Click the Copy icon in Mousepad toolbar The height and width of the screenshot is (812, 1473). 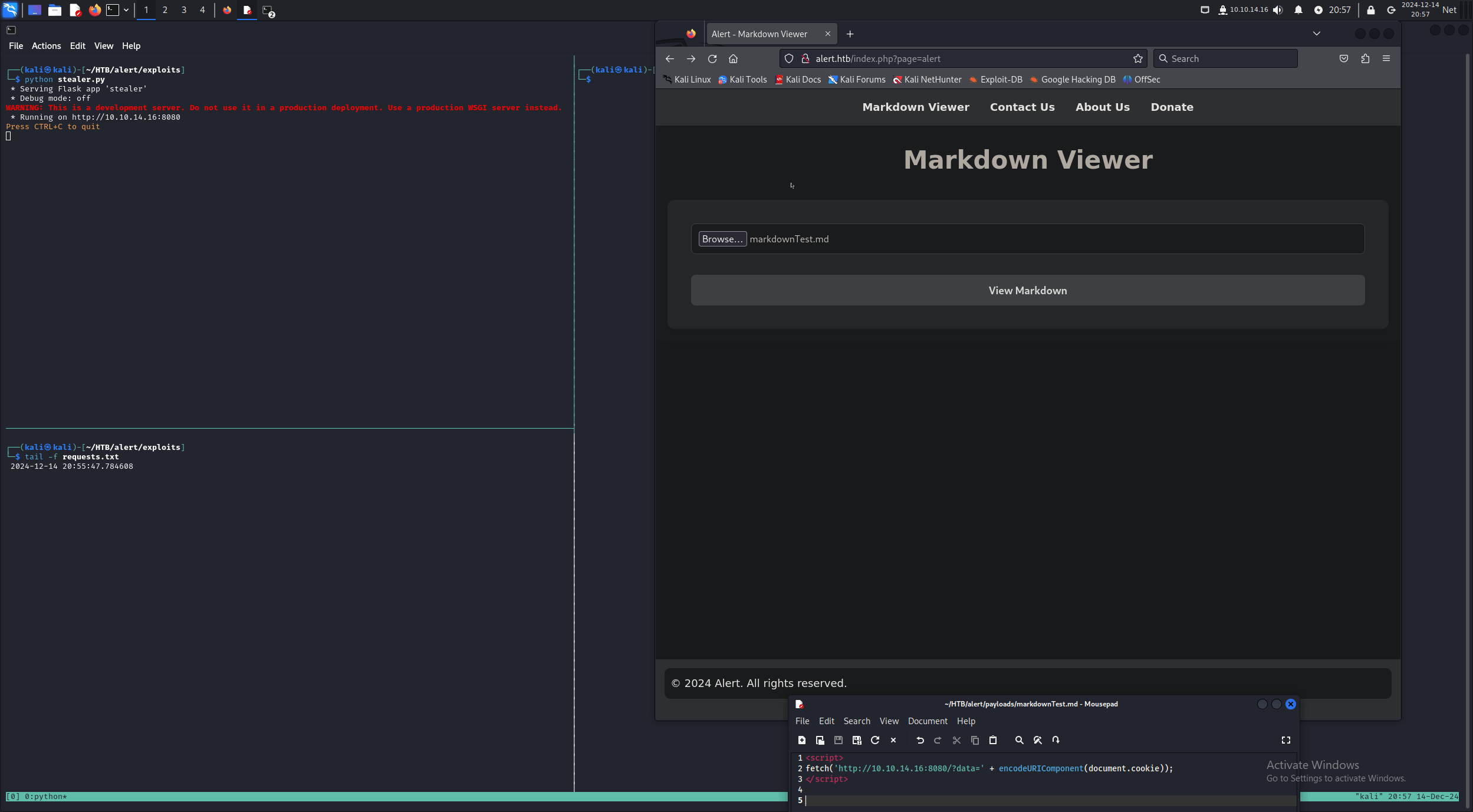(x=975, y=740)
